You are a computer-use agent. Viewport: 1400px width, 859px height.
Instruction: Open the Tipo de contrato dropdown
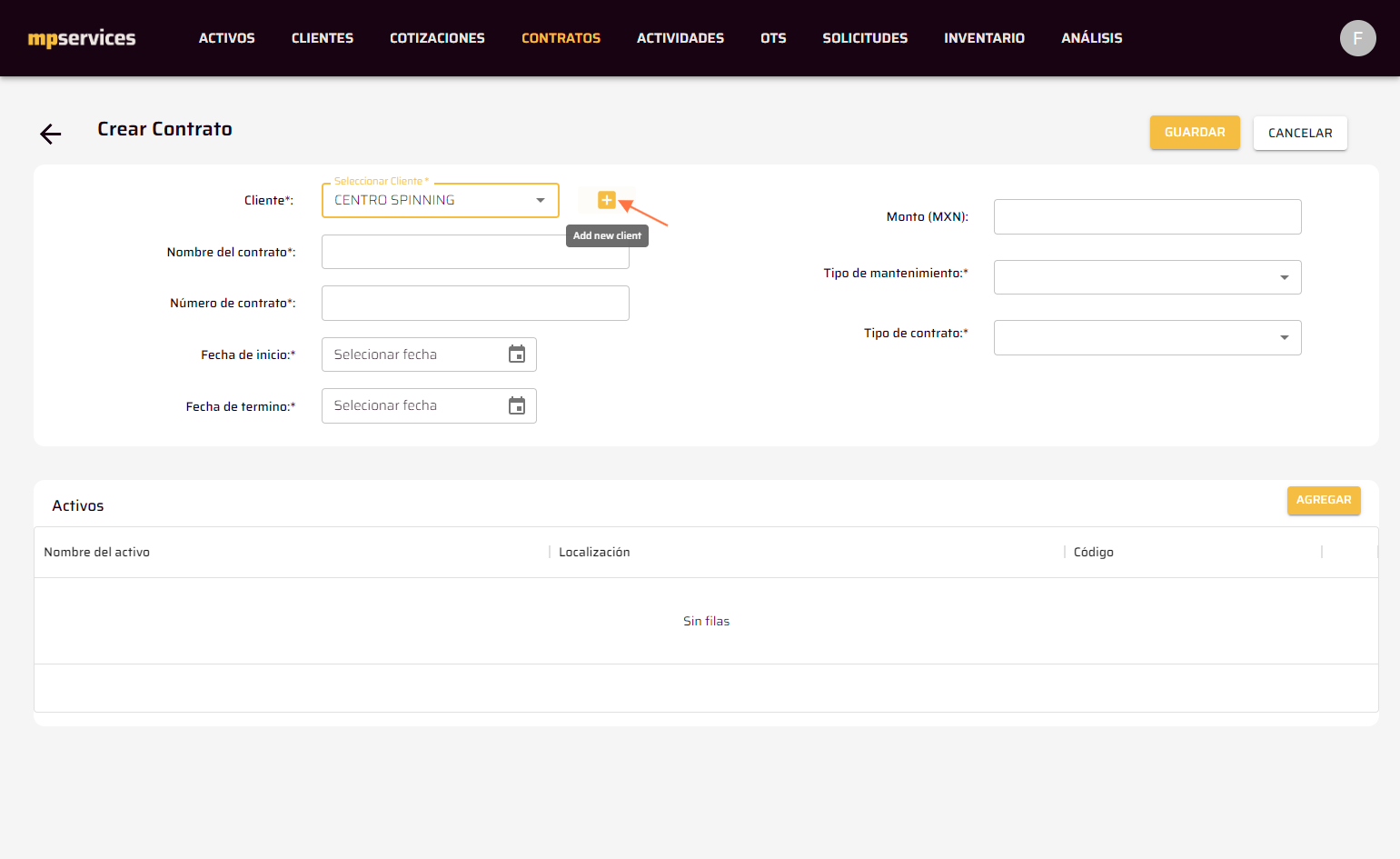coord(1147,337)
